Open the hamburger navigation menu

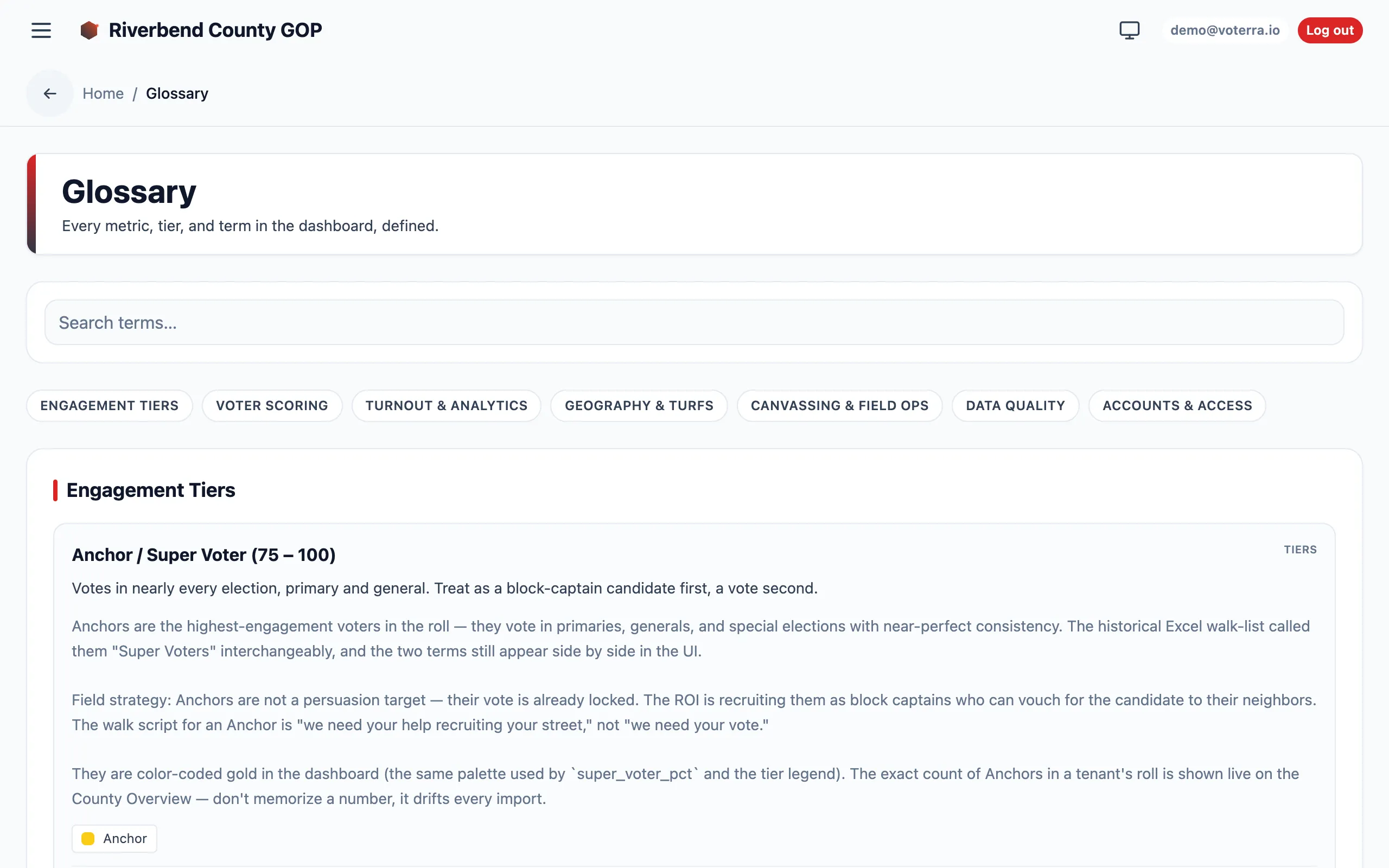click(x=41, y=30)
